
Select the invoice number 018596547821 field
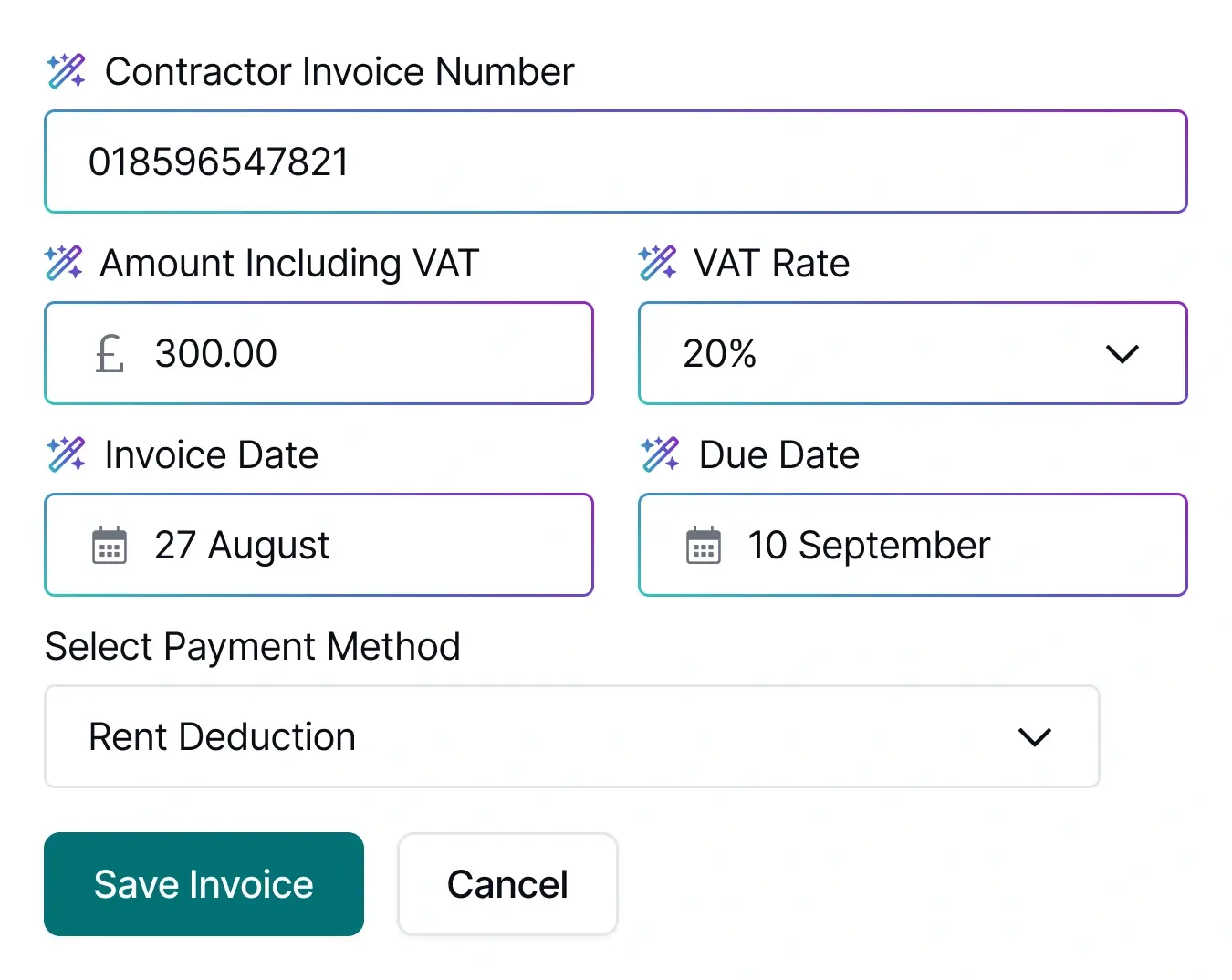615,162
